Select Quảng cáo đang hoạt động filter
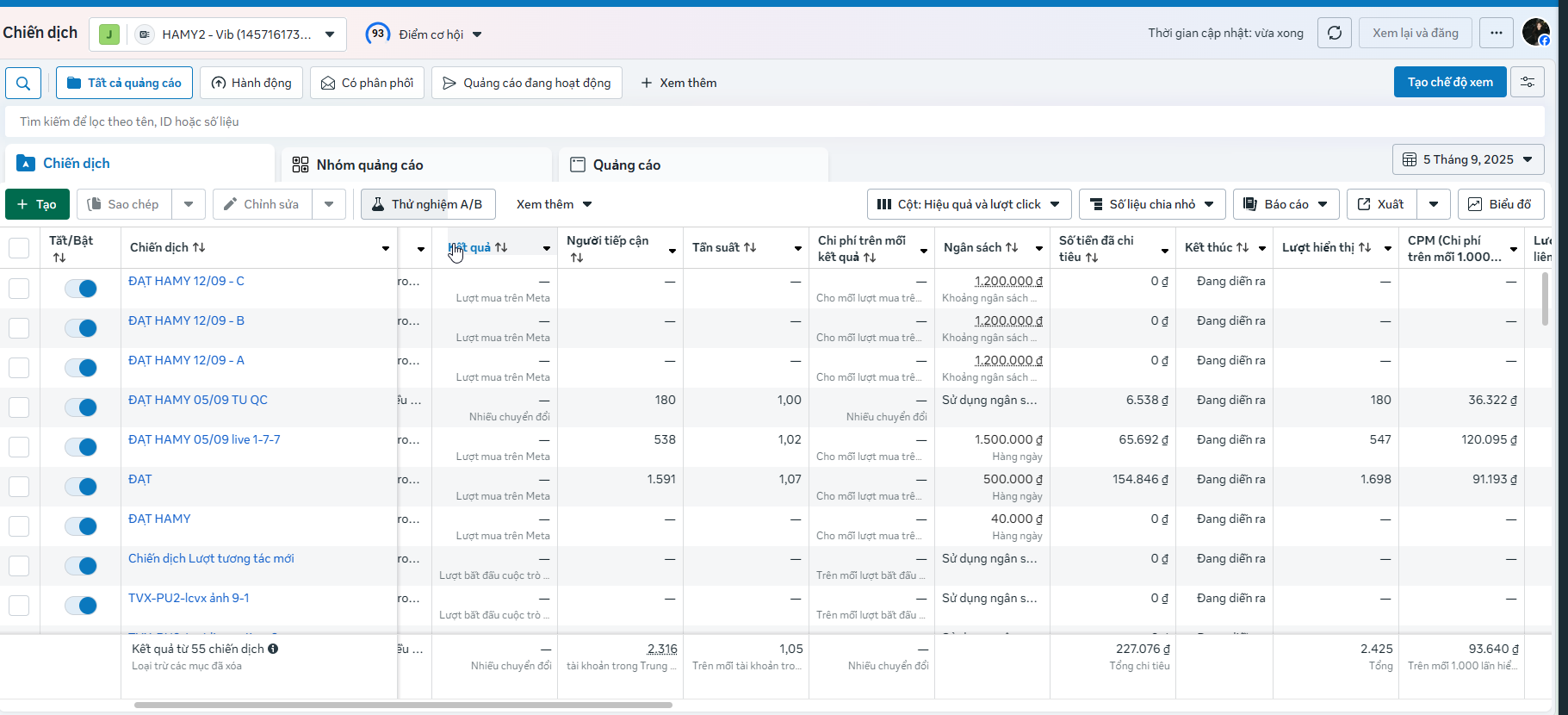The height and width of the screenshot is (715, 1568). pos(527,83)
